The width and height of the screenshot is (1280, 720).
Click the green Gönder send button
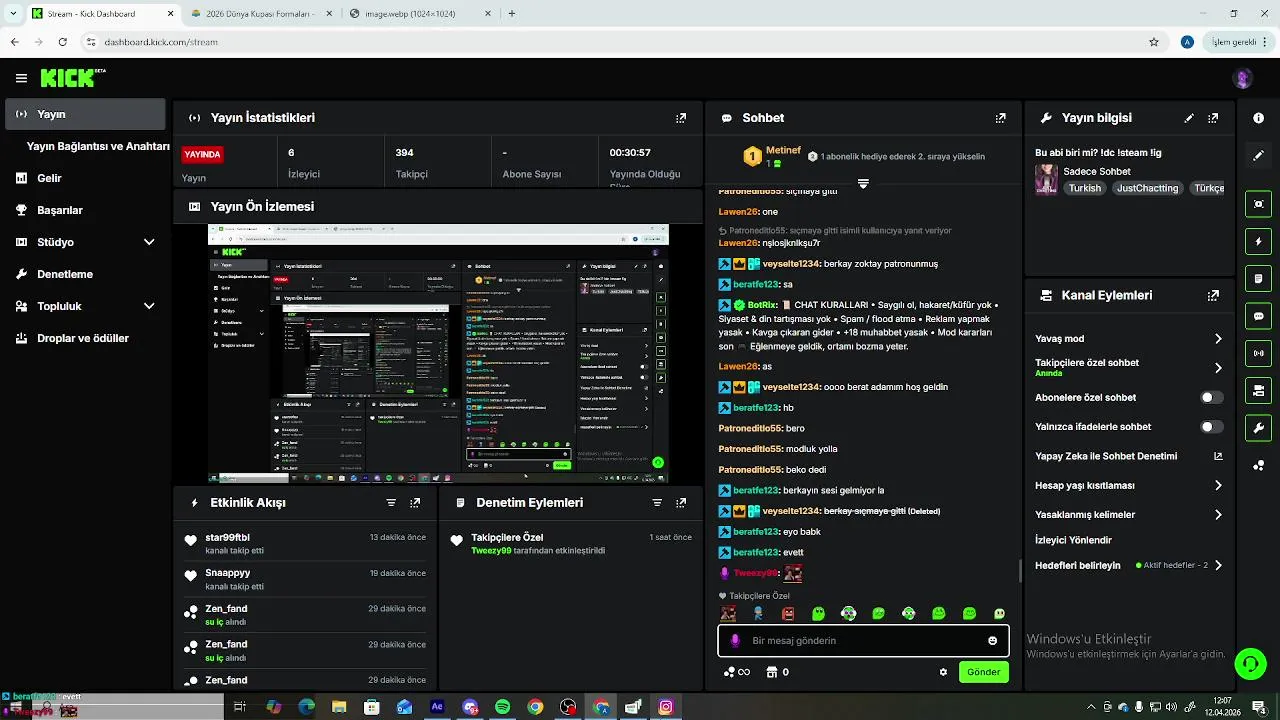[x=983, y=672]
